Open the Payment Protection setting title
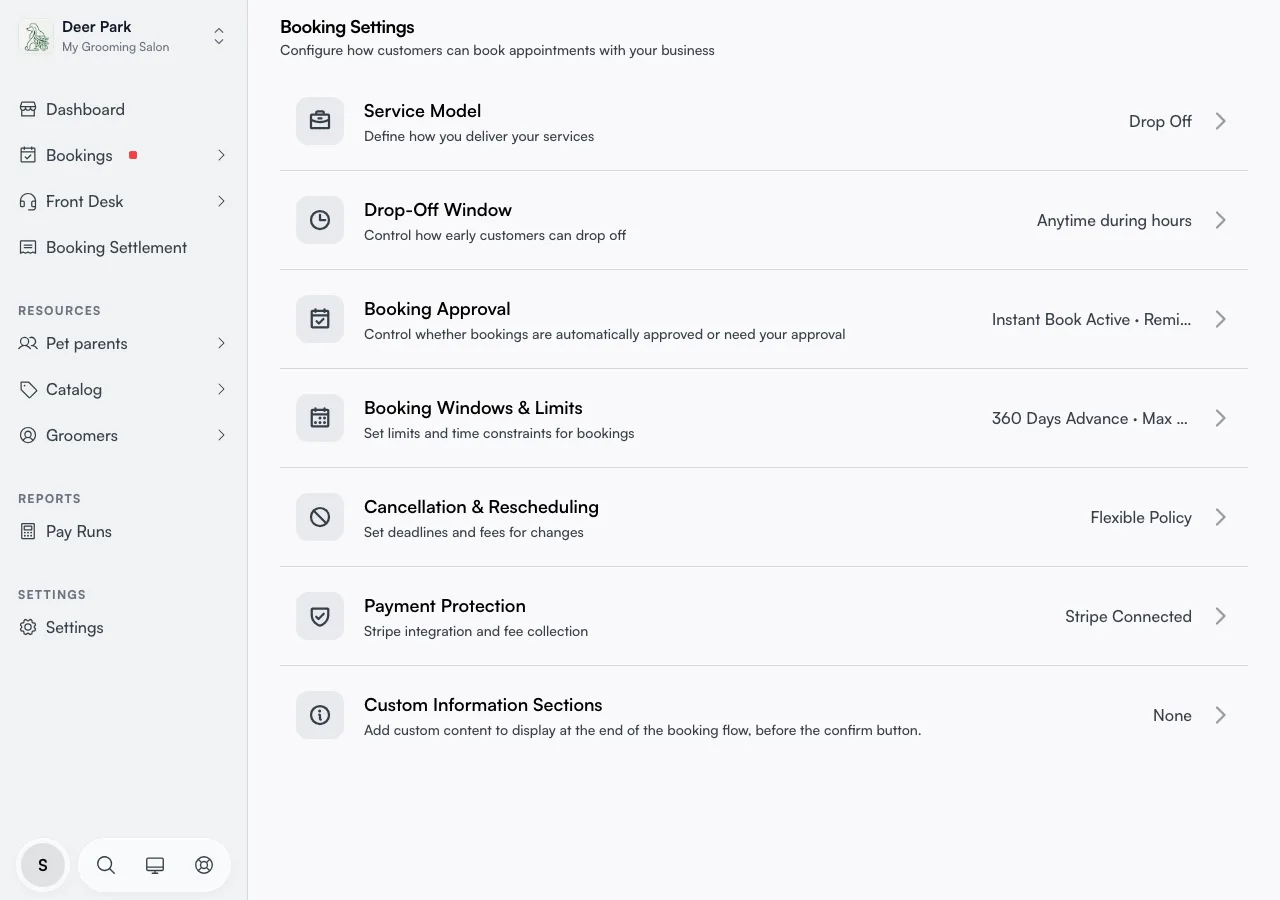 (445, 606)
